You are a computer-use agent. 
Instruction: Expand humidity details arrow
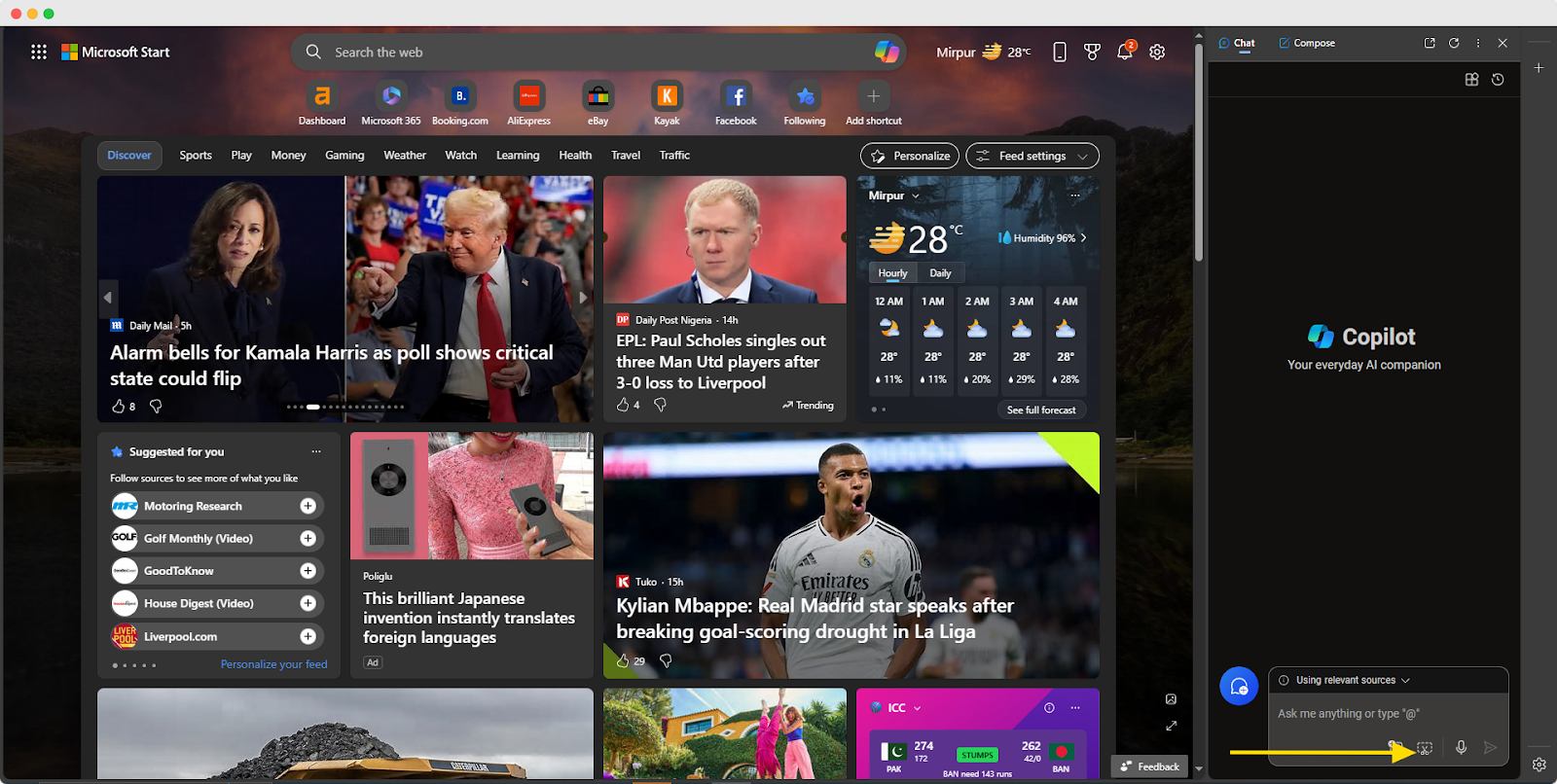click(x=1083, y=237)
